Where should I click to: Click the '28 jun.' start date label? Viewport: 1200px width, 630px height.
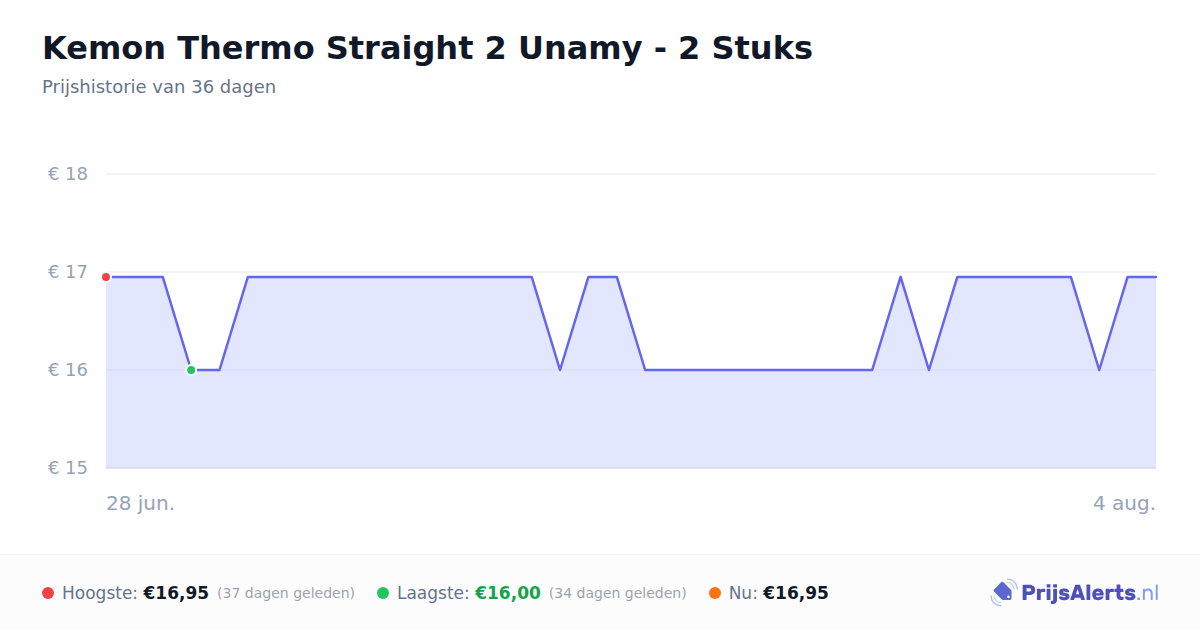141,503
